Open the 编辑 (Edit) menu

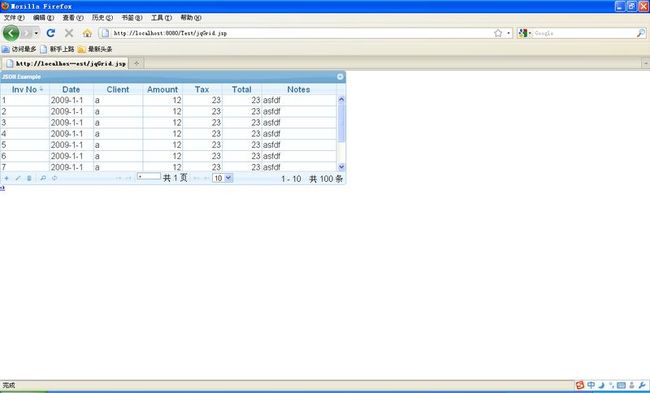tap(43, 18)
